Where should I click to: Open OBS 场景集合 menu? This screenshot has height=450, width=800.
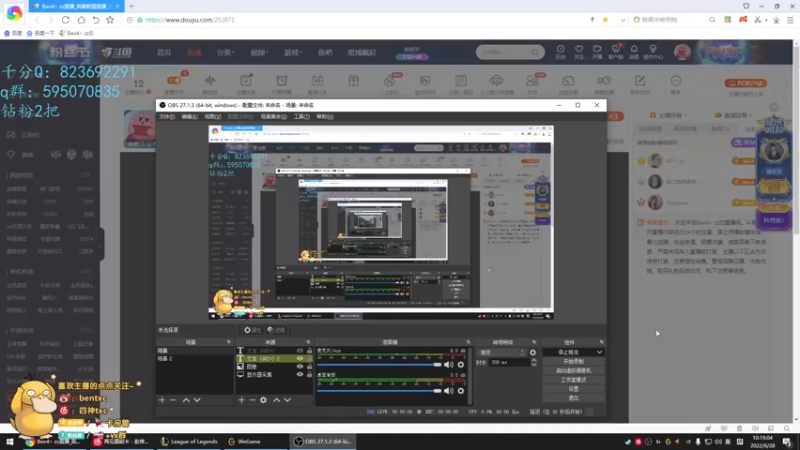tap(274, 117)
